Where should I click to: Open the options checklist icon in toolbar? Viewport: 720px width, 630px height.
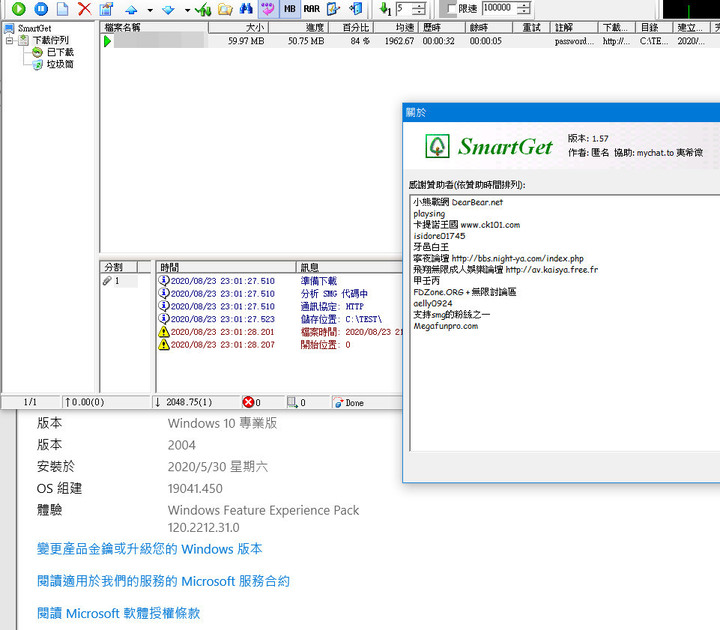[x=333, y=9]
